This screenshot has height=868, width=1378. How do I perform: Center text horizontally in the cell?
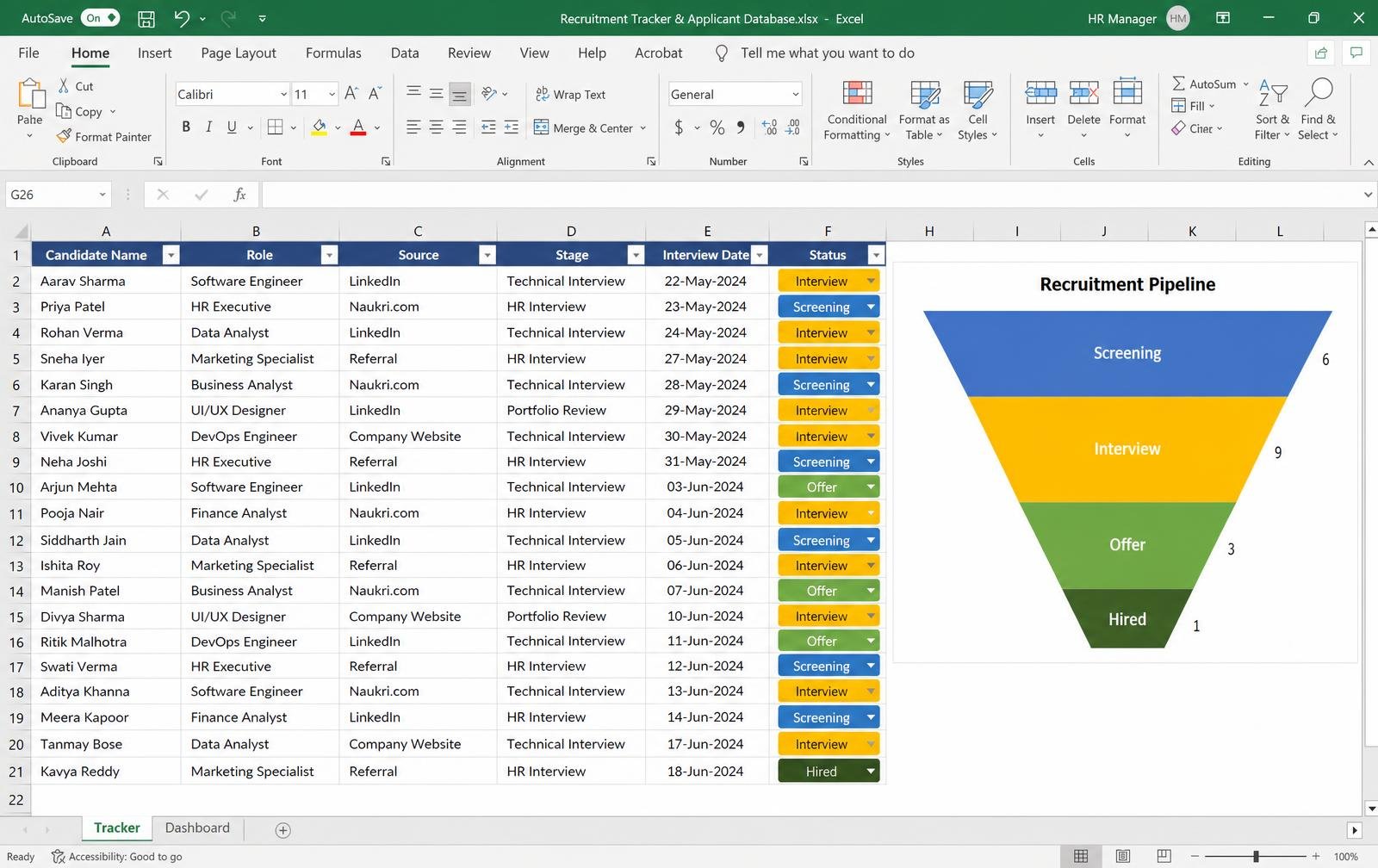point(437,127)
